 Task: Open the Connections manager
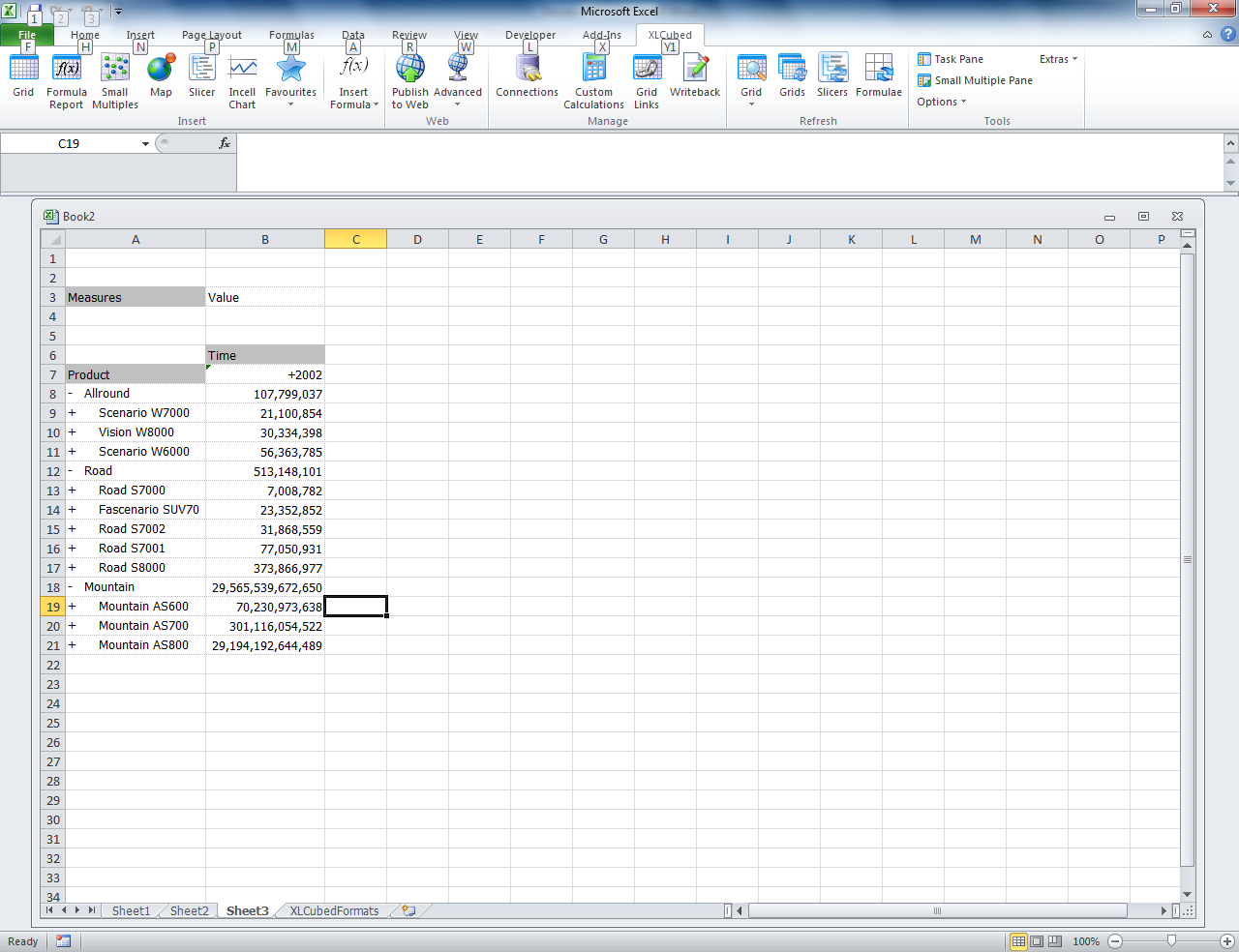pyautogui.click(x=528, y=76)
